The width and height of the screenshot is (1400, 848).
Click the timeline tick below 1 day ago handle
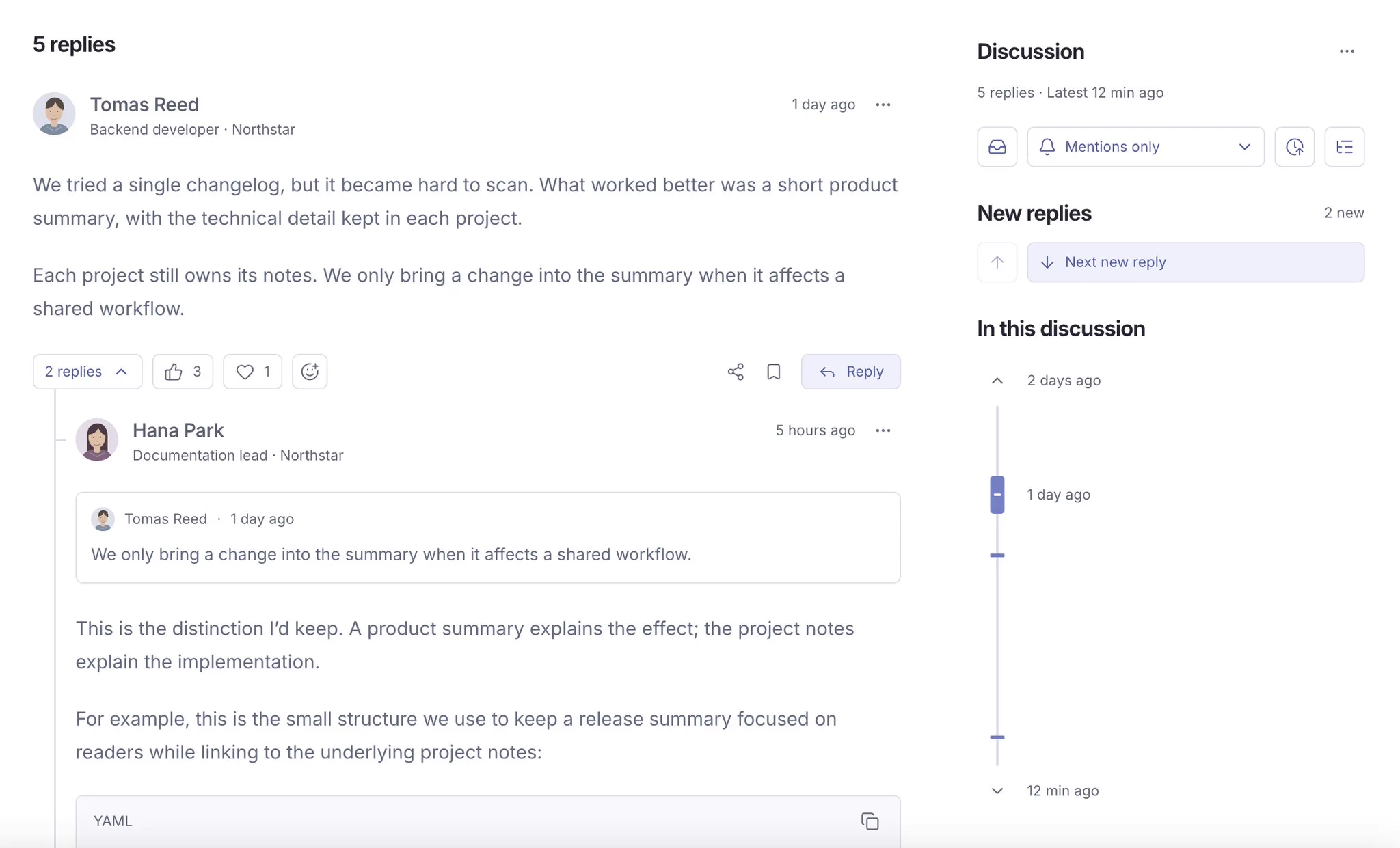(997, 556)
